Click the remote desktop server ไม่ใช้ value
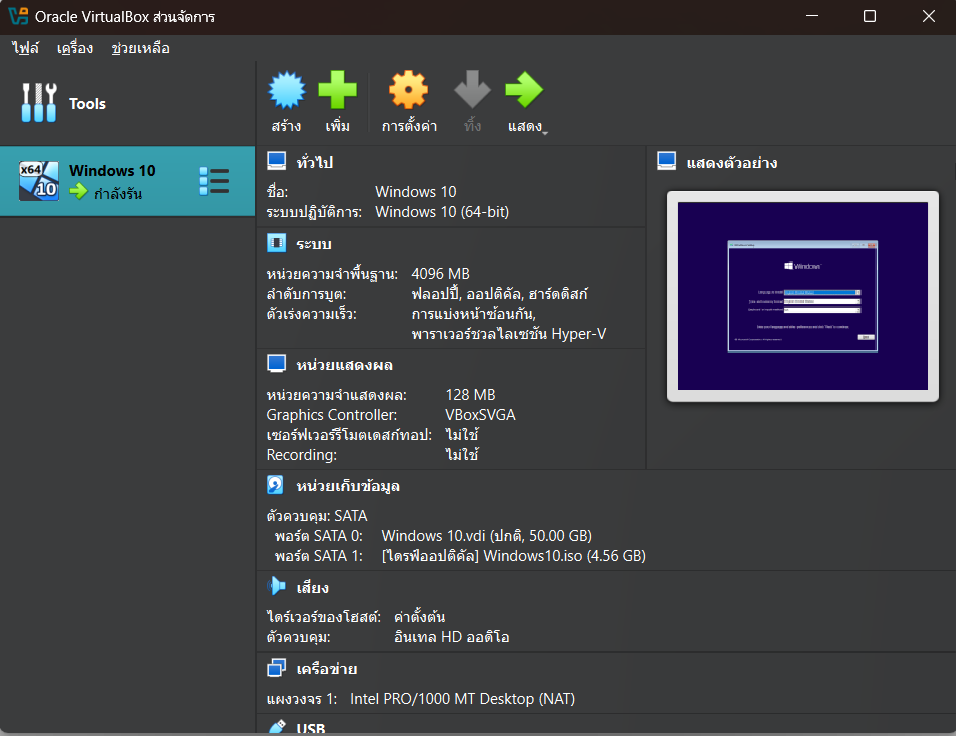 (462, 434)
